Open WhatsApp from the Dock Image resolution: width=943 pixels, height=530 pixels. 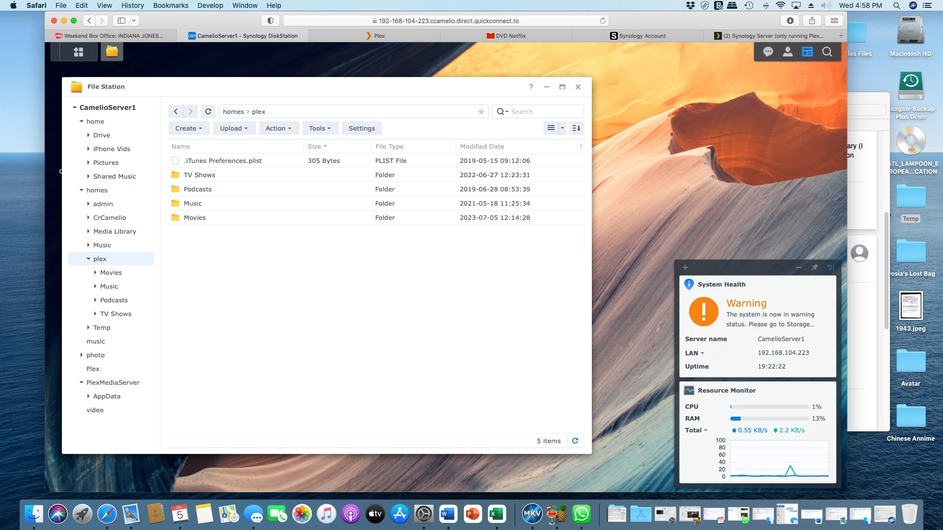point(581,514)
